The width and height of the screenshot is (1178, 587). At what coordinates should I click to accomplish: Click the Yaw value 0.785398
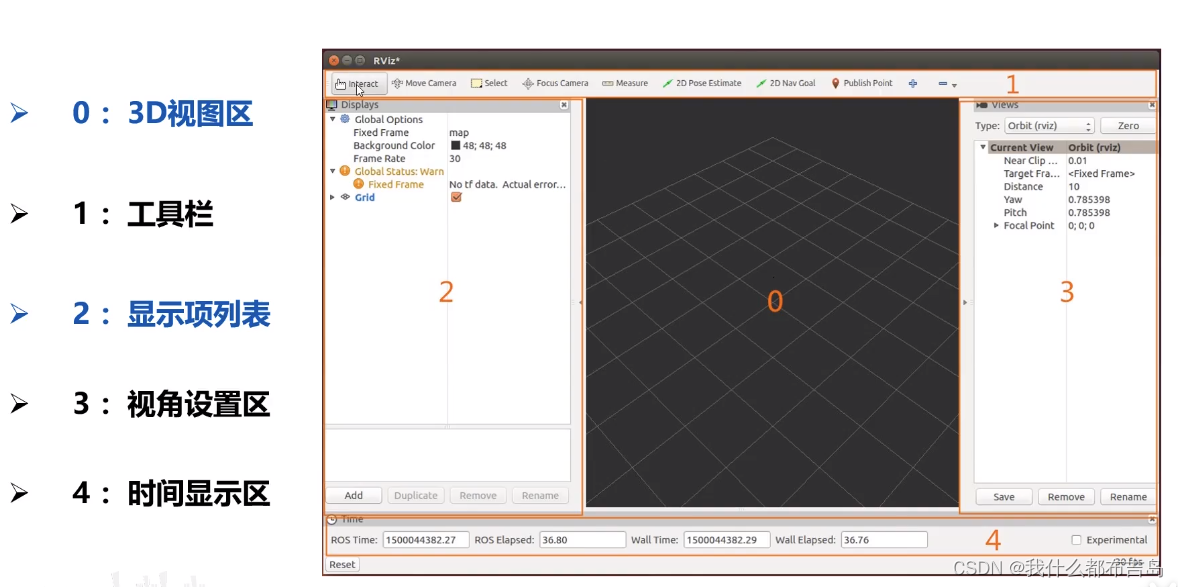pyautogui.click(x=1089, y=200)
